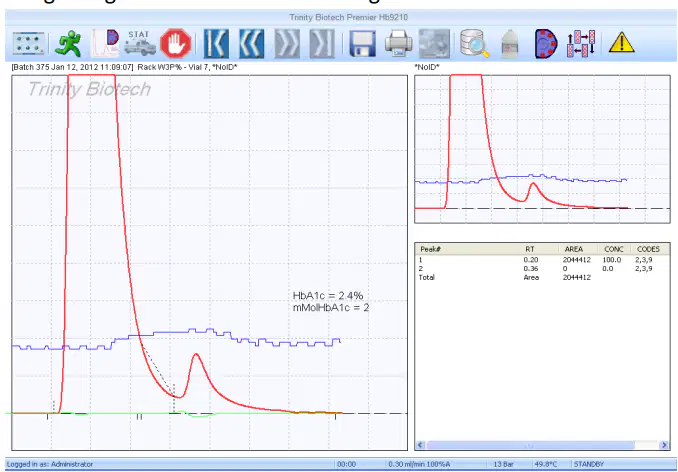This screenshot has width=678, height=472.
Task: Click the Trinity Biotech Premier Hb9210 title
Action: pyautogui.click(x=349, y=17)
